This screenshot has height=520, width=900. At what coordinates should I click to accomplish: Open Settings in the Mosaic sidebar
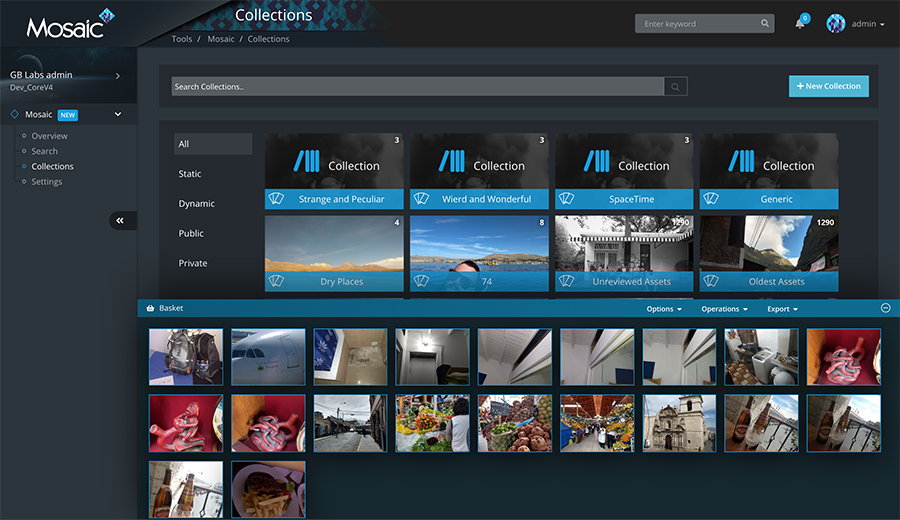(47, 182)
